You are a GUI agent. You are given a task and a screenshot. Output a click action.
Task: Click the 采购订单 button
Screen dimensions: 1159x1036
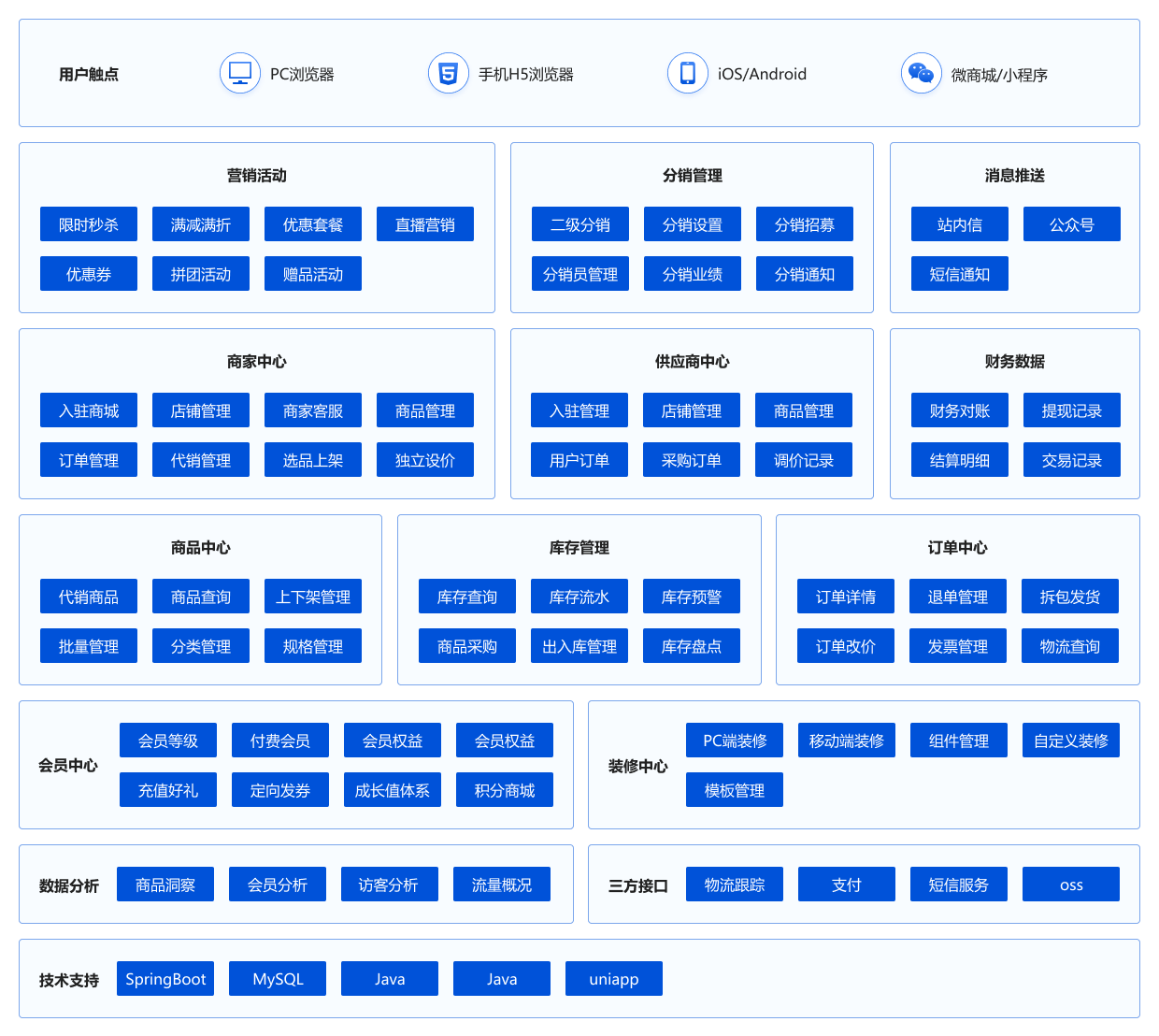[692, 460]
